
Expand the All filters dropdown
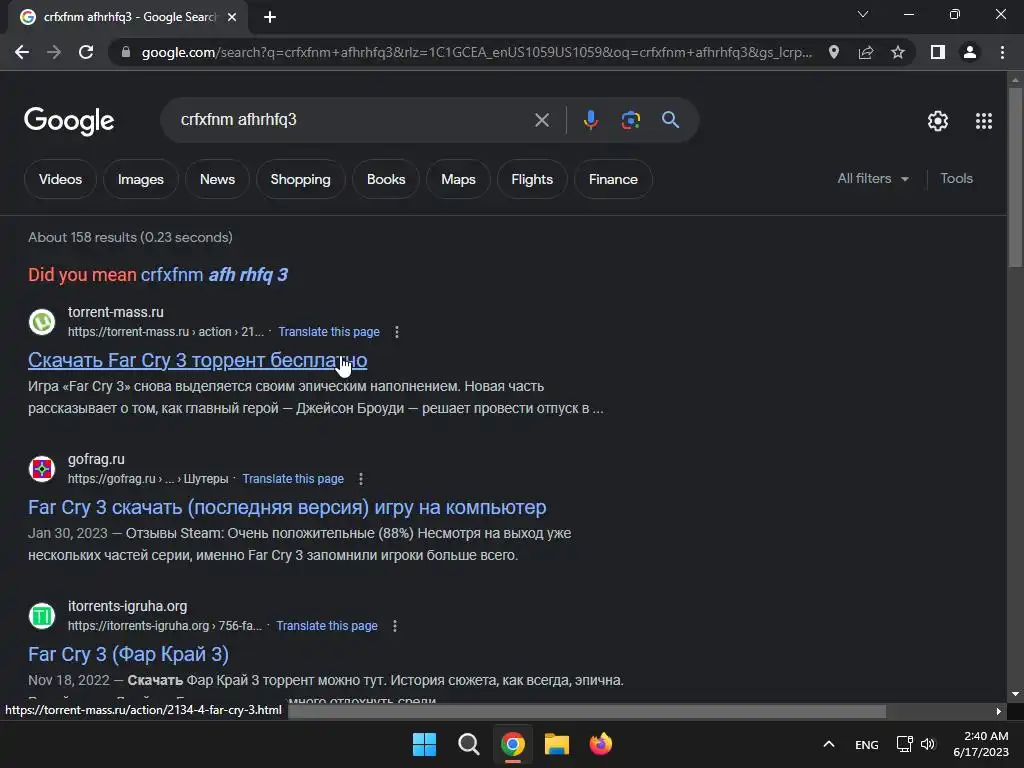tap(873, 178)
